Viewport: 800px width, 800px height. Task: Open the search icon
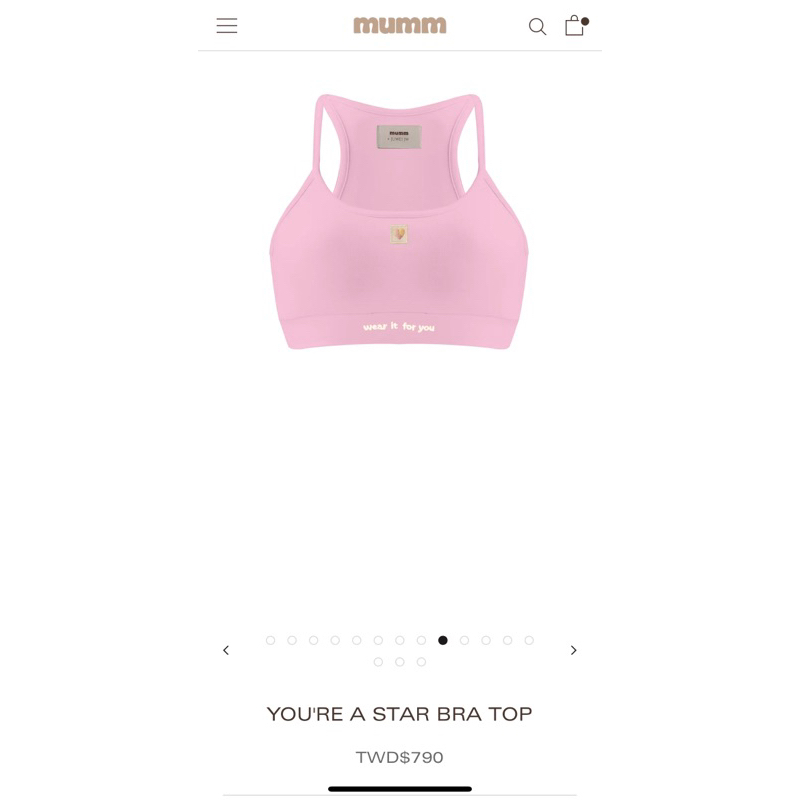click(537, 27)
